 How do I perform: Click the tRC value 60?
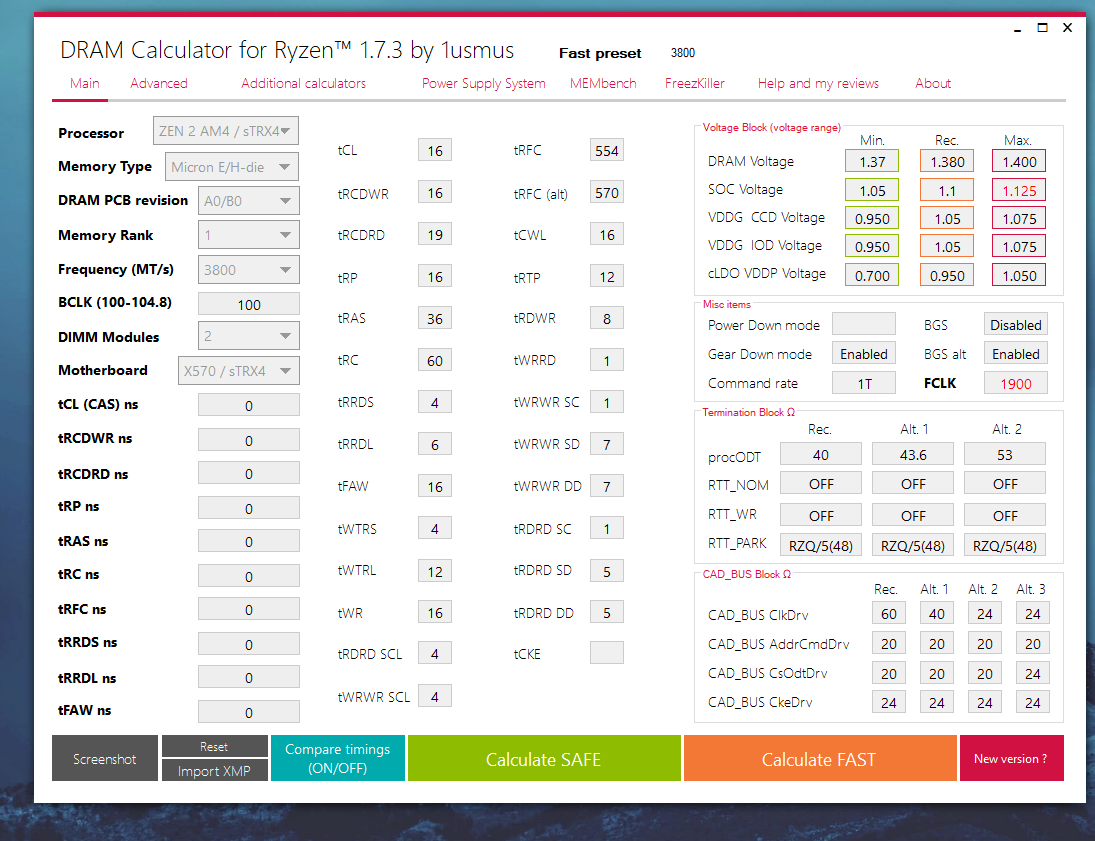(x=435, y=360)
